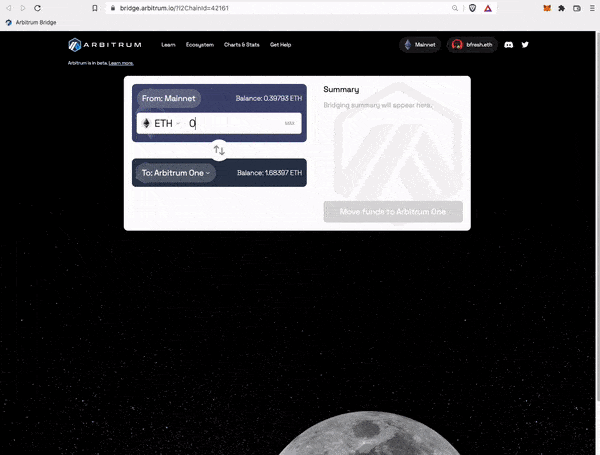Click the Brave rewards triangle icon
The height and width of the screenshot is (455, 600).
488,8
